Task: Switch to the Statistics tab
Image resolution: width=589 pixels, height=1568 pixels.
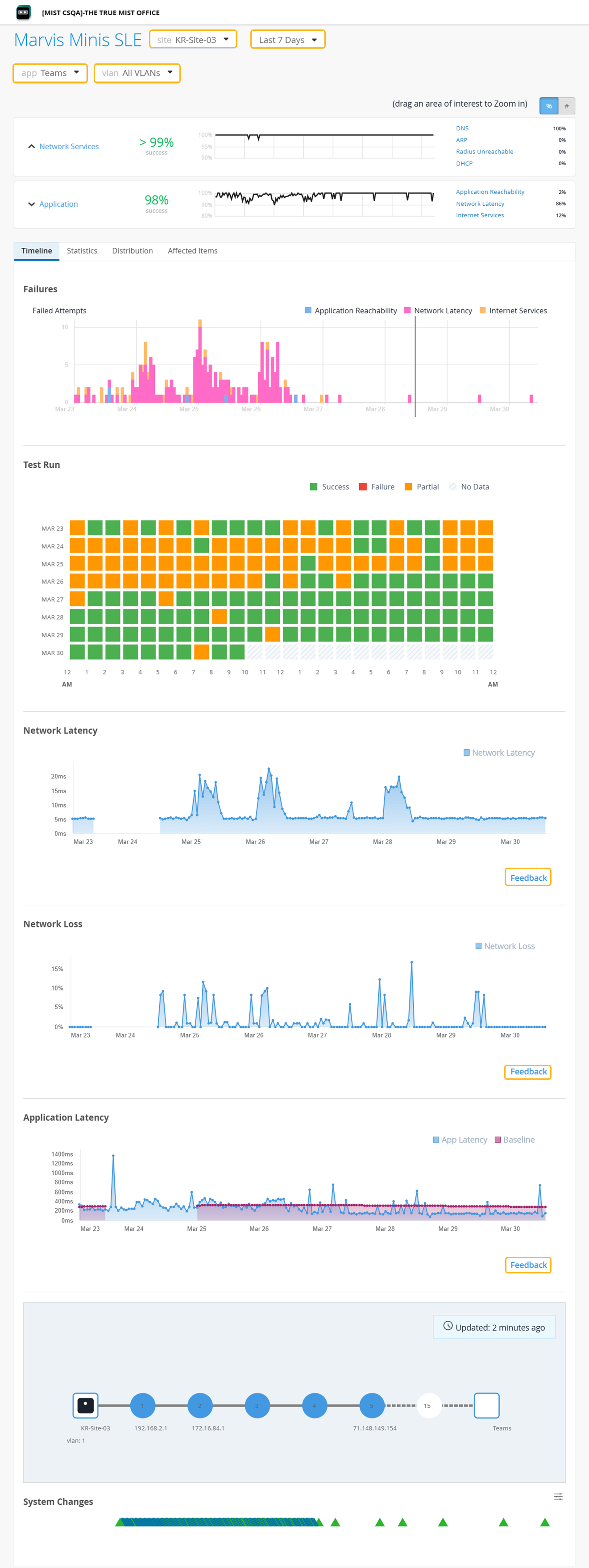Action: click(82, 251)
